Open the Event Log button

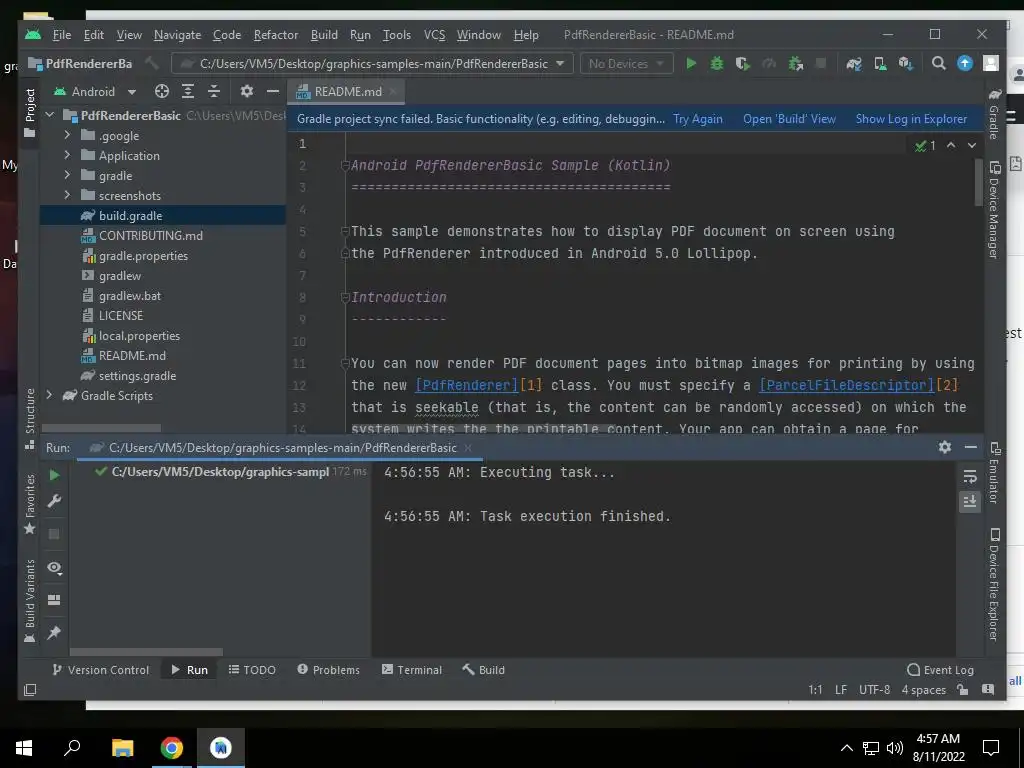(x=940, y=669)
